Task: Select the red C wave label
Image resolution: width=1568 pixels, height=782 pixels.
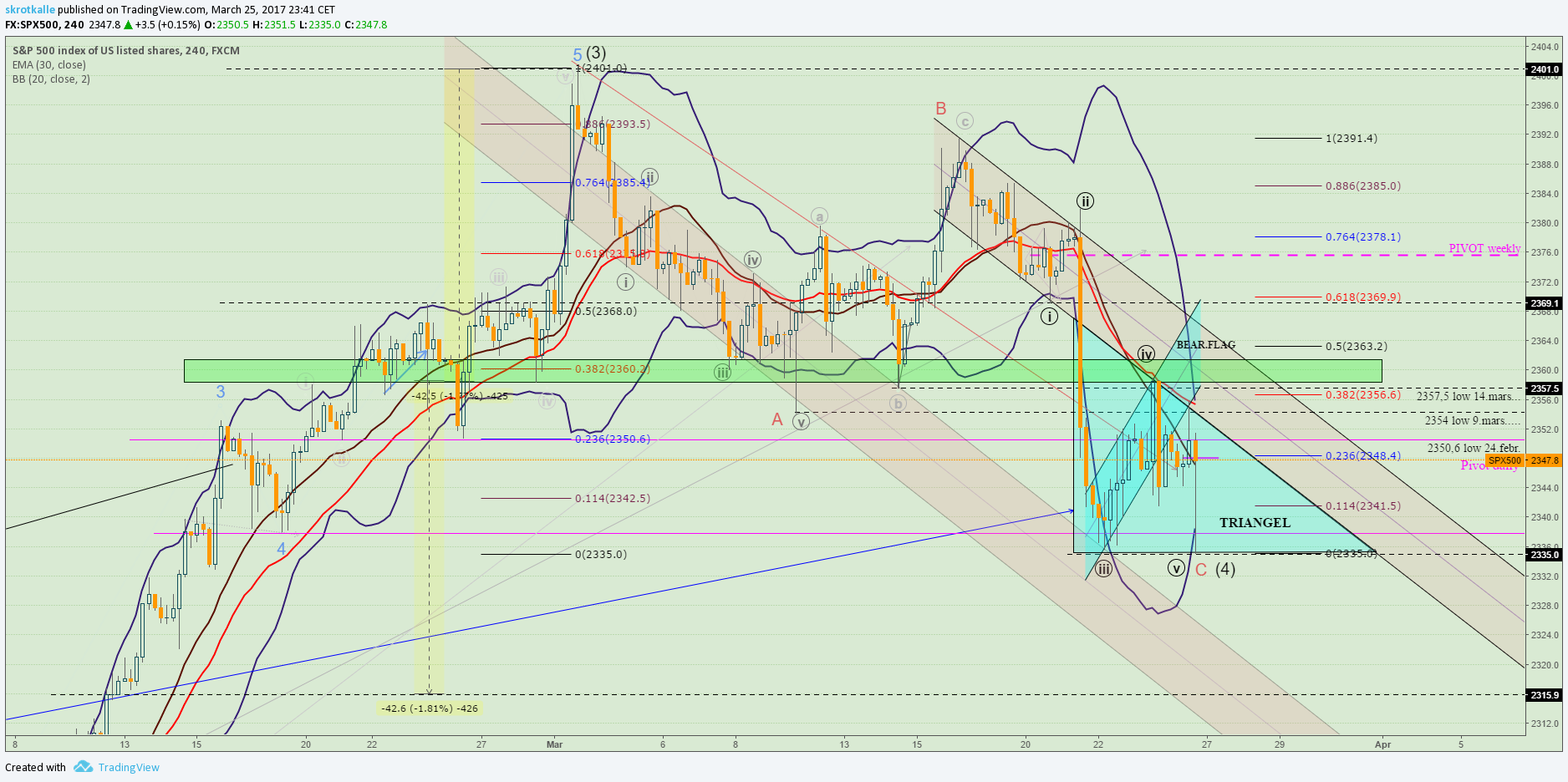Action: (1201, 570)
